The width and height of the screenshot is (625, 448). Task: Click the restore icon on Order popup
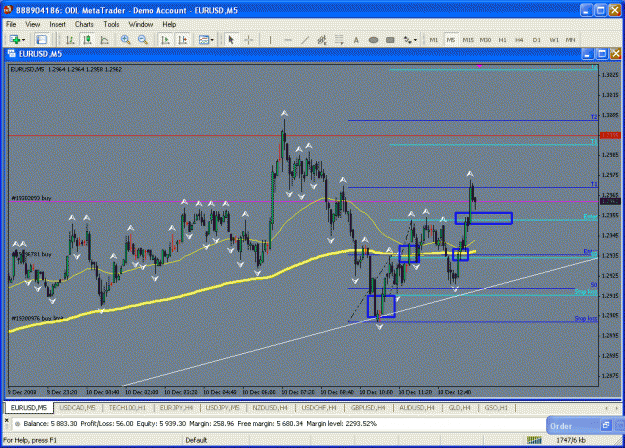pyautogui.click(x=606, y=425)
